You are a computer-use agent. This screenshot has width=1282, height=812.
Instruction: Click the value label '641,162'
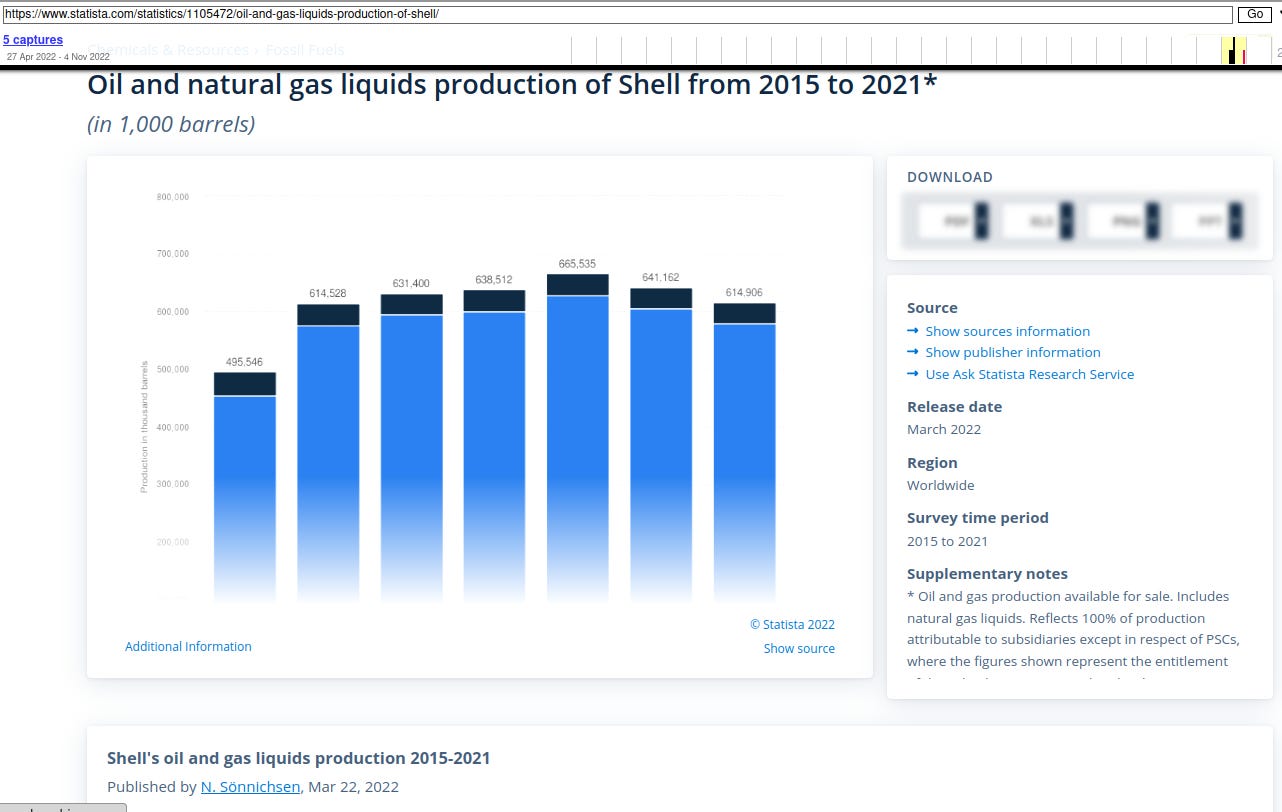point(661,277)
